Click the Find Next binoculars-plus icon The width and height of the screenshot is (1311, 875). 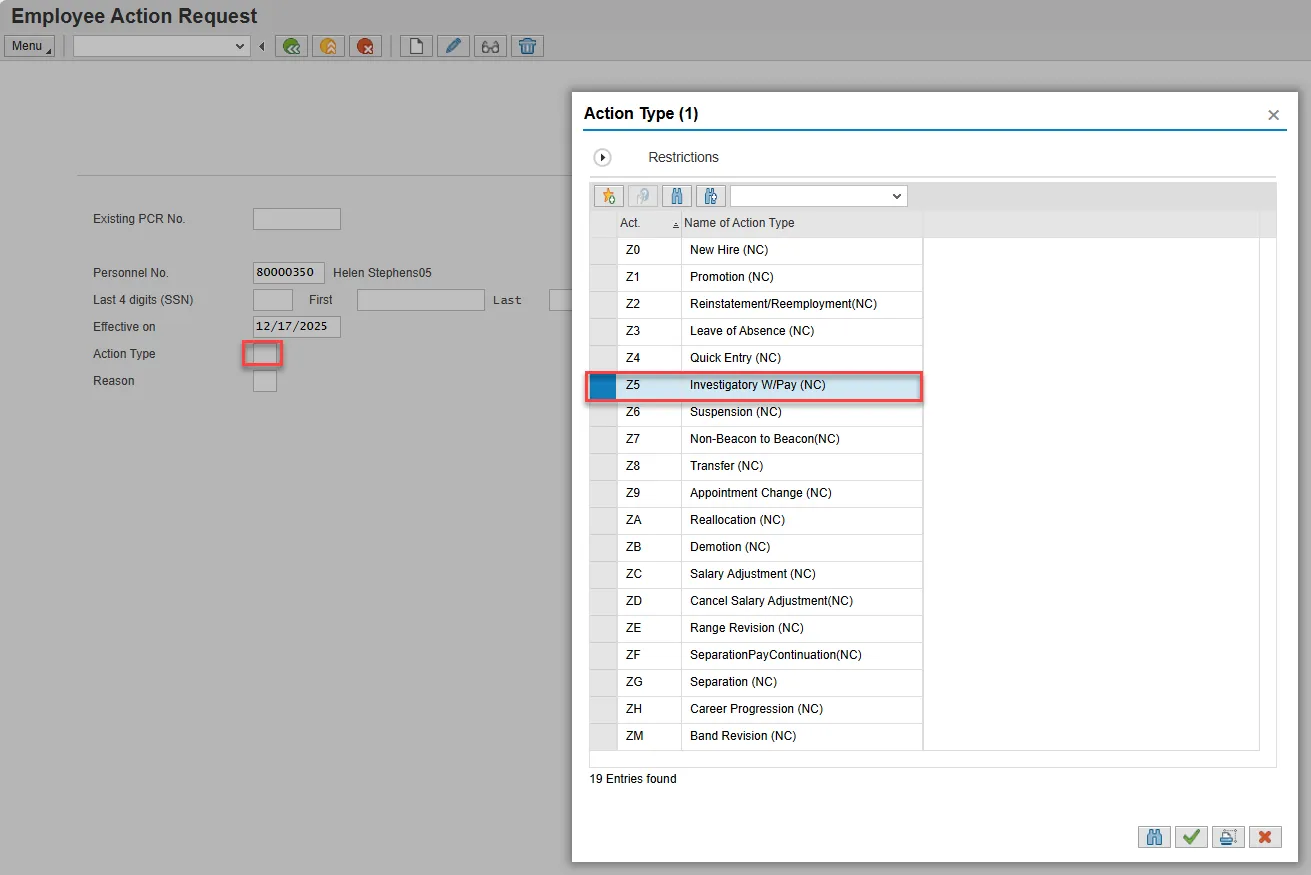coord(710,196)
